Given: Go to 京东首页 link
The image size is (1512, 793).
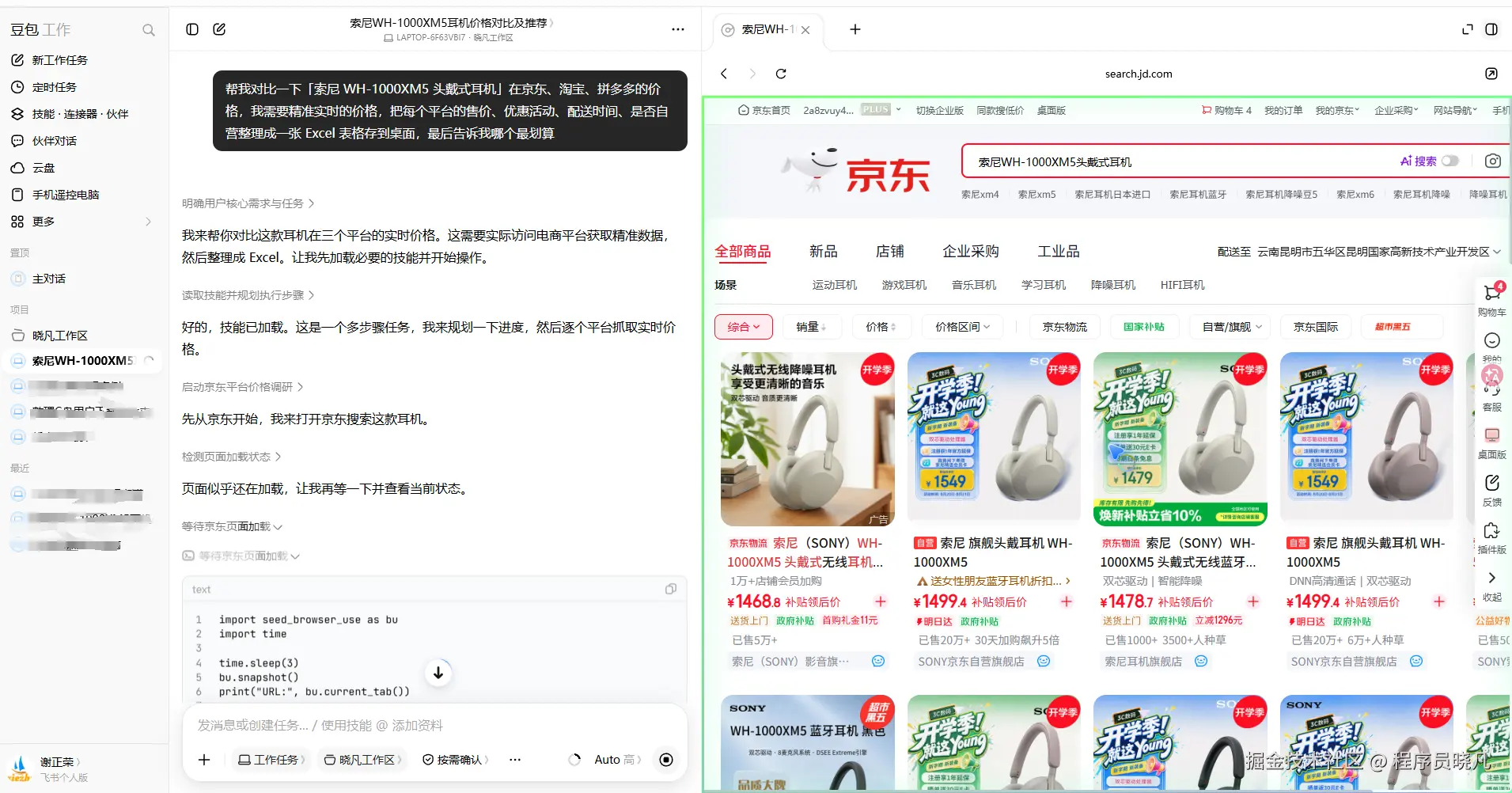Looking at the screenshot, I should click(x=764, y=110).
